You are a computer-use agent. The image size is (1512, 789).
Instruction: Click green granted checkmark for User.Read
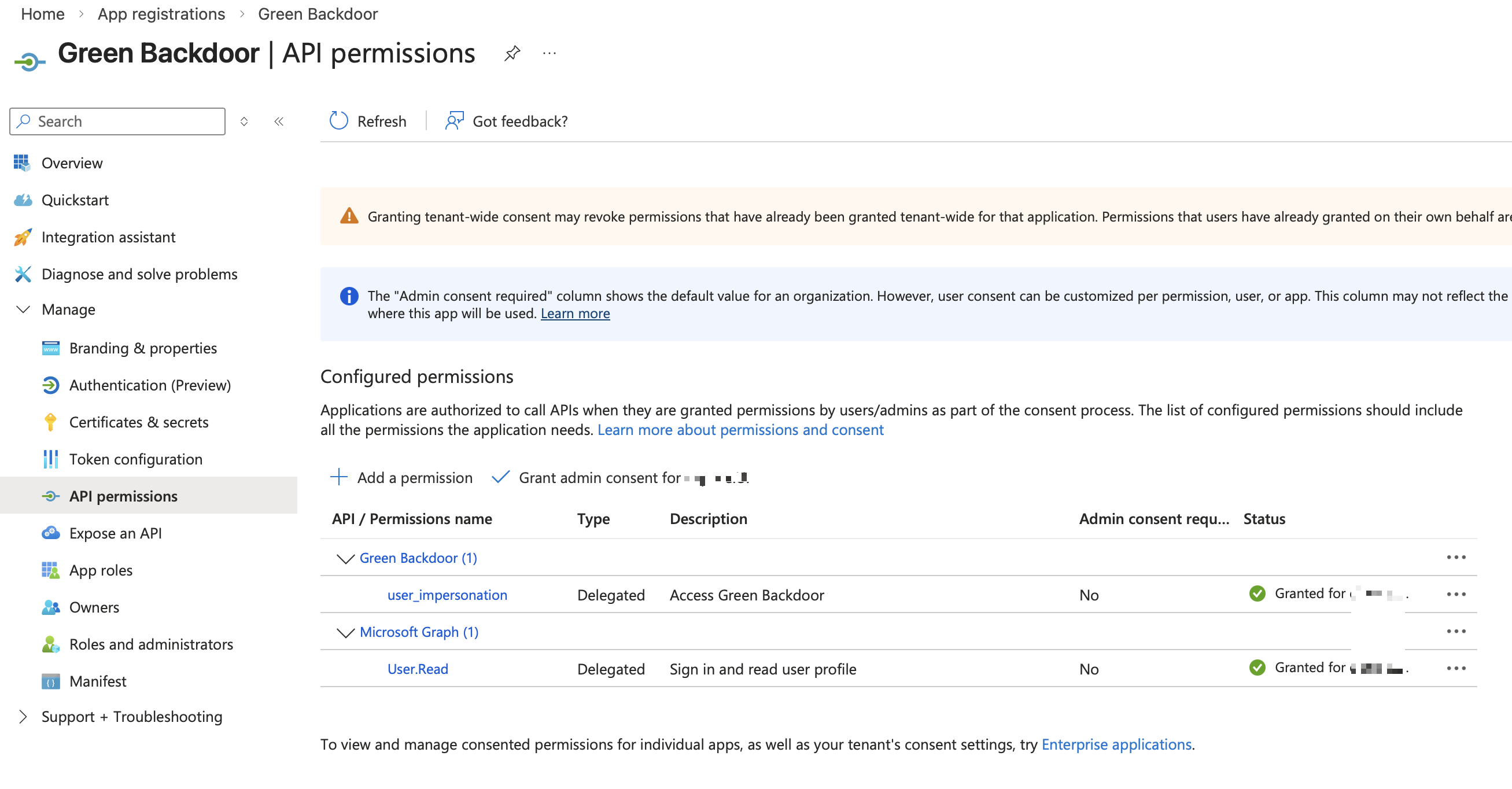[1257, 668]
